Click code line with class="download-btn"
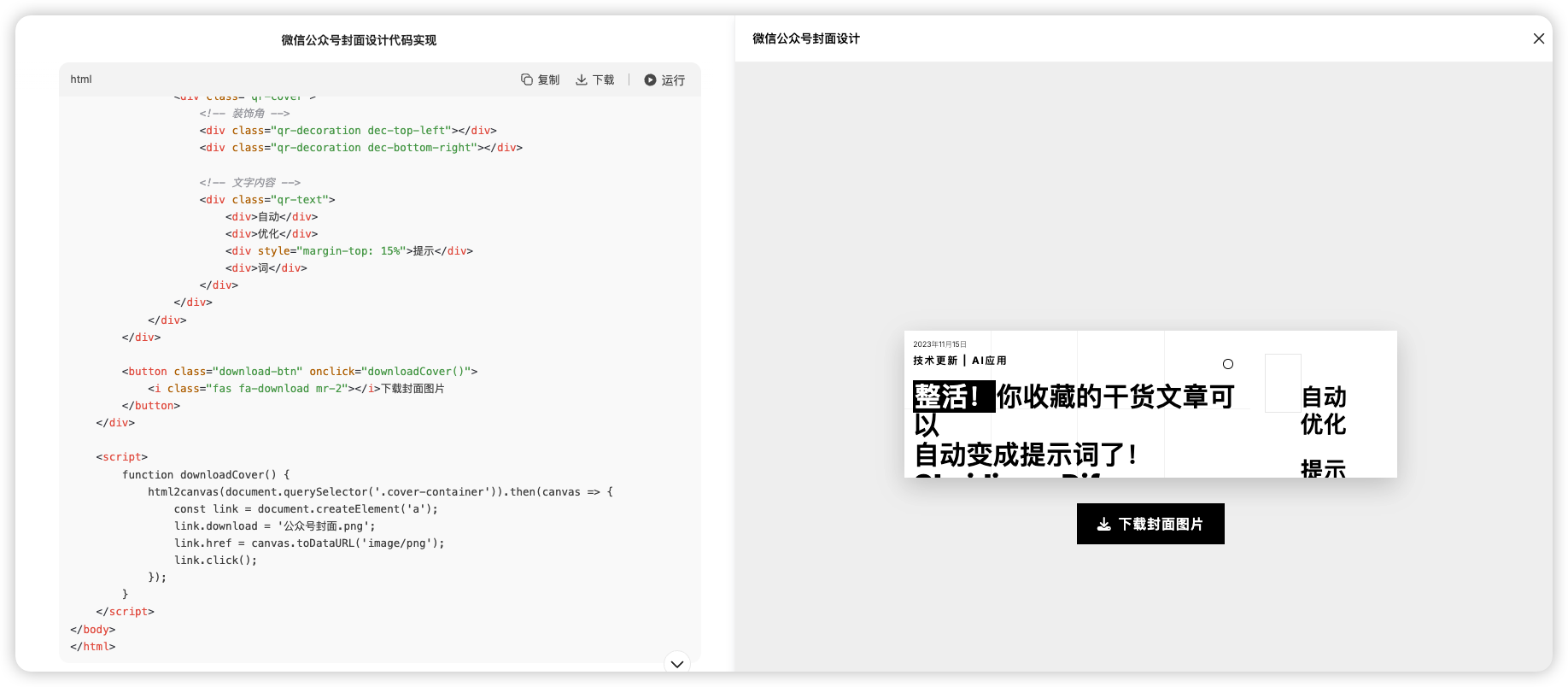 coord(300,371)
